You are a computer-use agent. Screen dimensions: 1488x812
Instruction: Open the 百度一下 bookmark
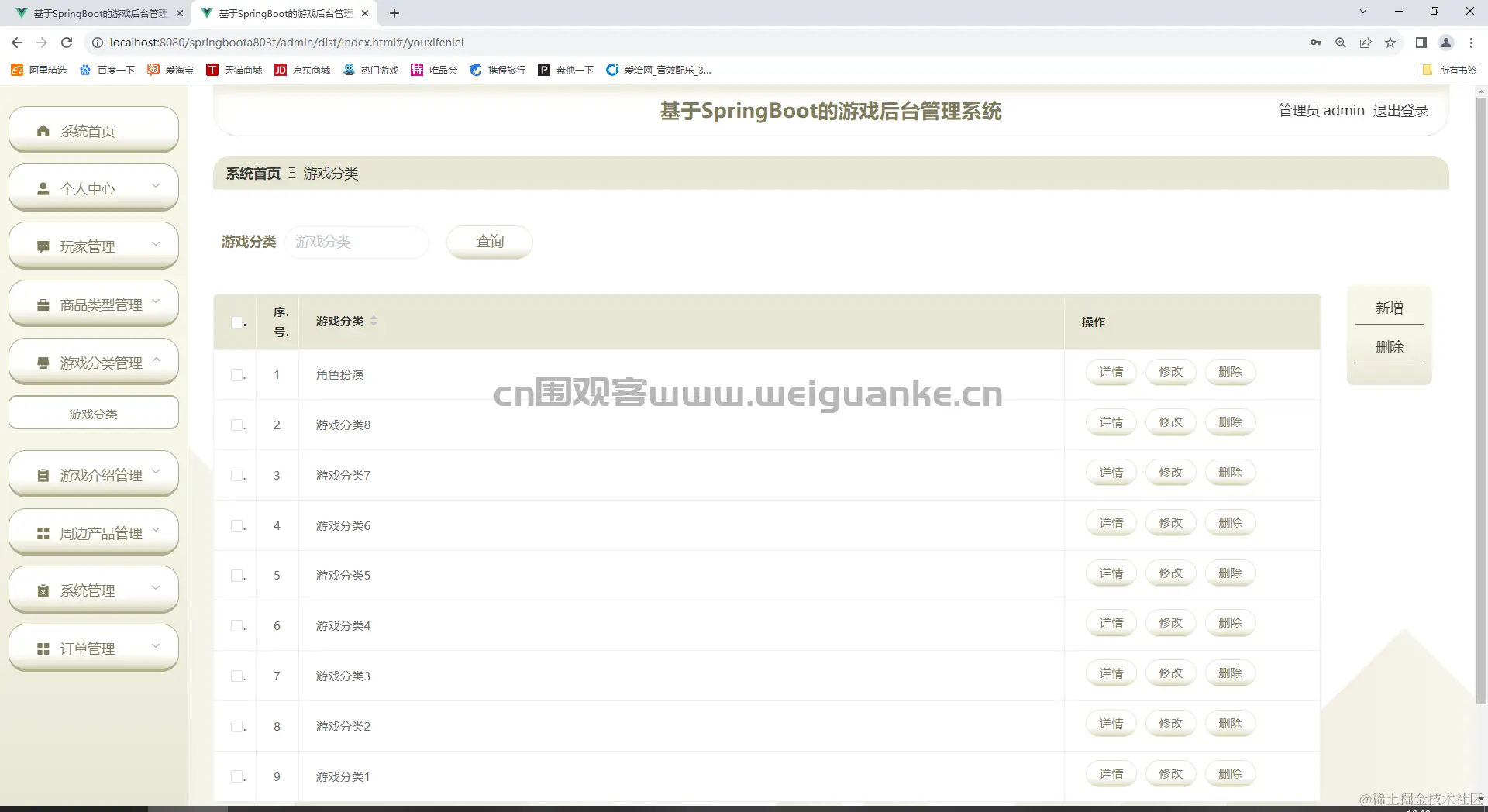coord(107,70)
